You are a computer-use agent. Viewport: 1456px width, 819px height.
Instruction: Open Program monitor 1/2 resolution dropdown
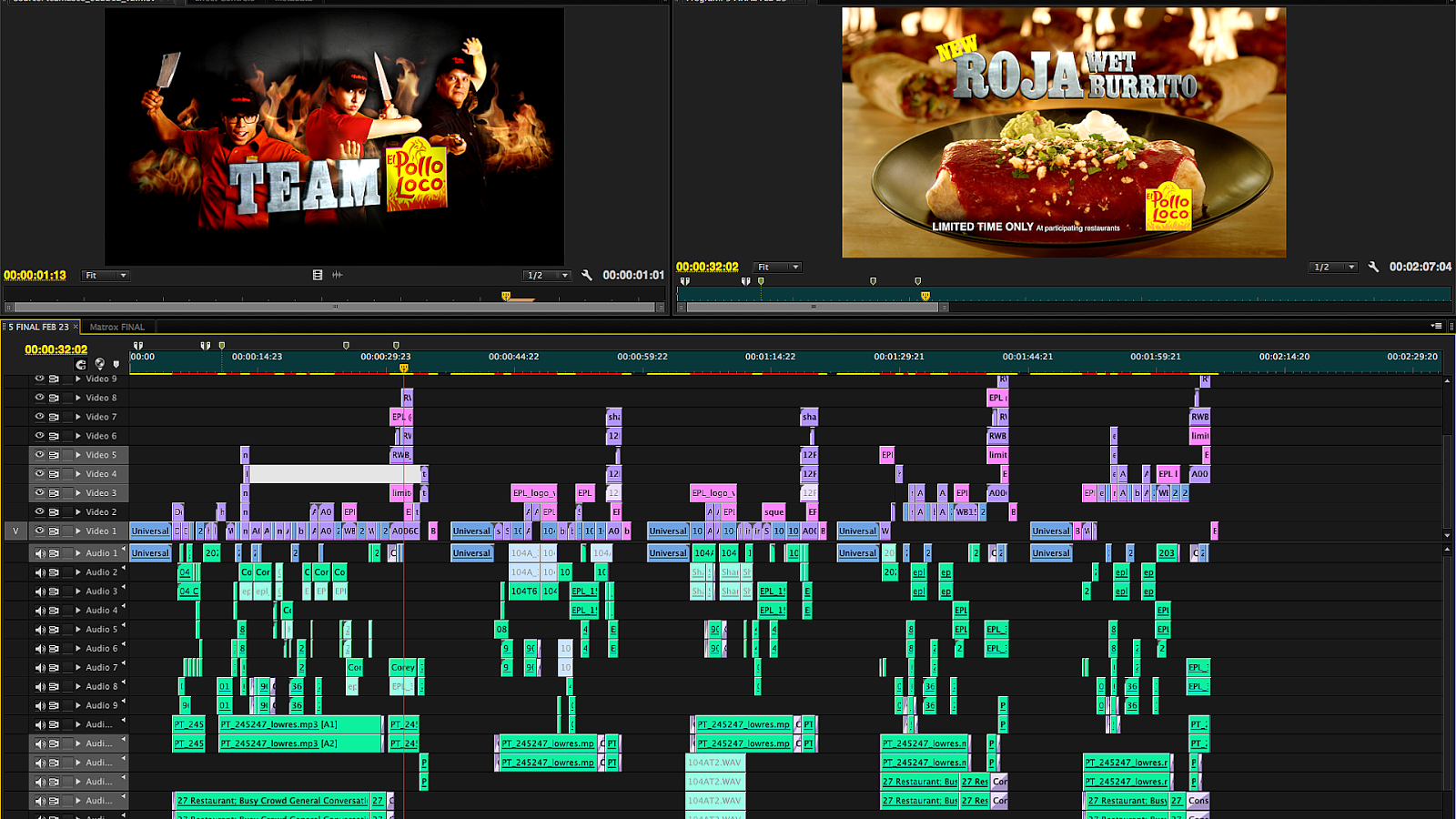click(1334, 267)
